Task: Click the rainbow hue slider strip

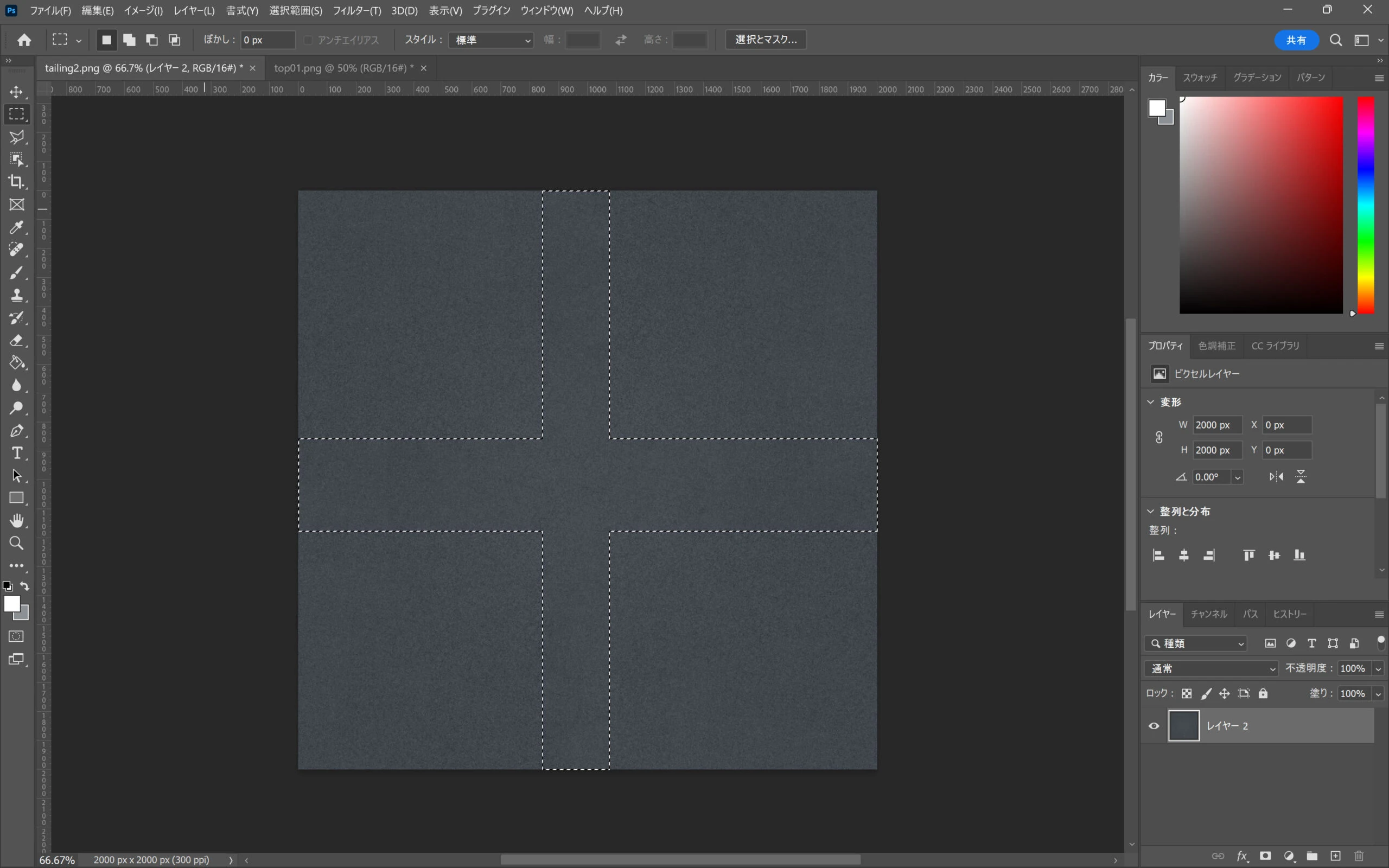Action: tap(1366, 204)
